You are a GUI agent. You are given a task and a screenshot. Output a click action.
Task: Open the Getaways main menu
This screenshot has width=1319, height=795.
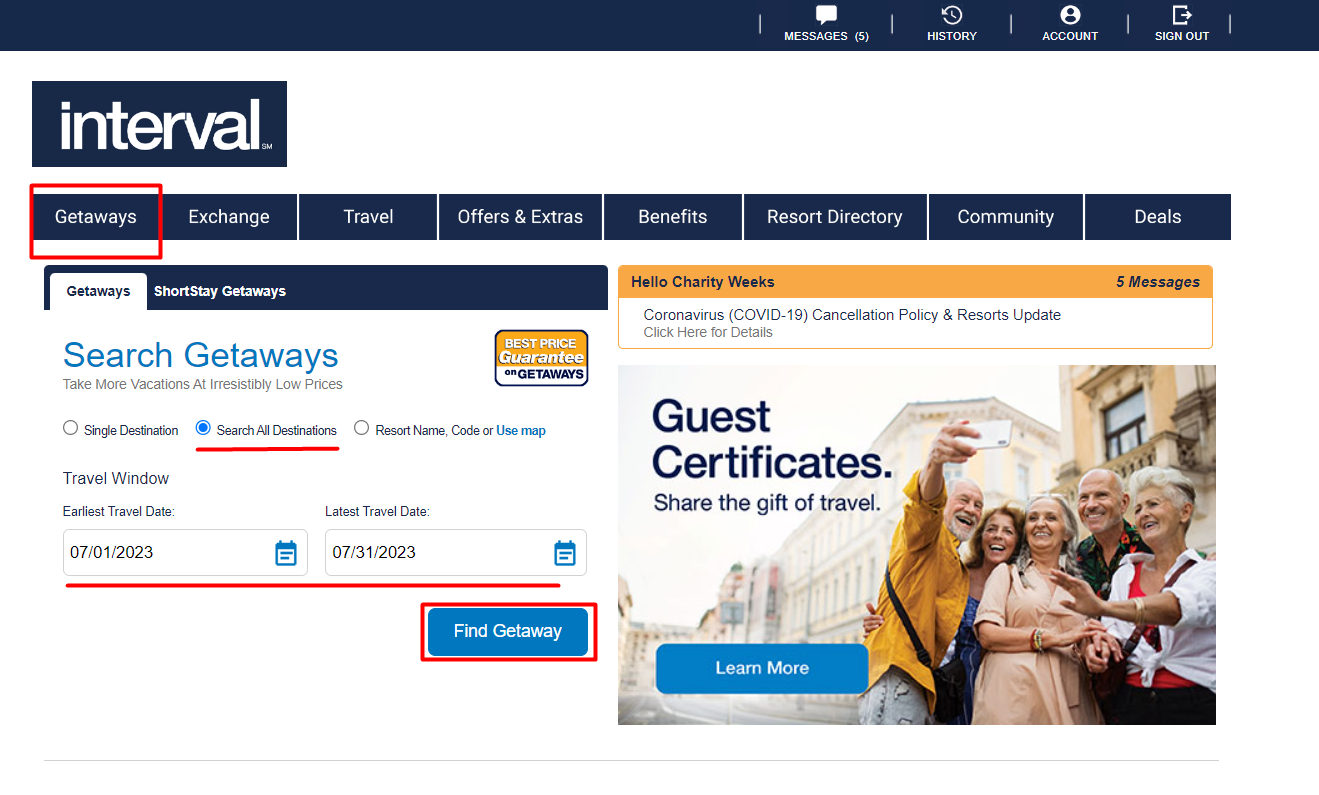click(96, 217)
